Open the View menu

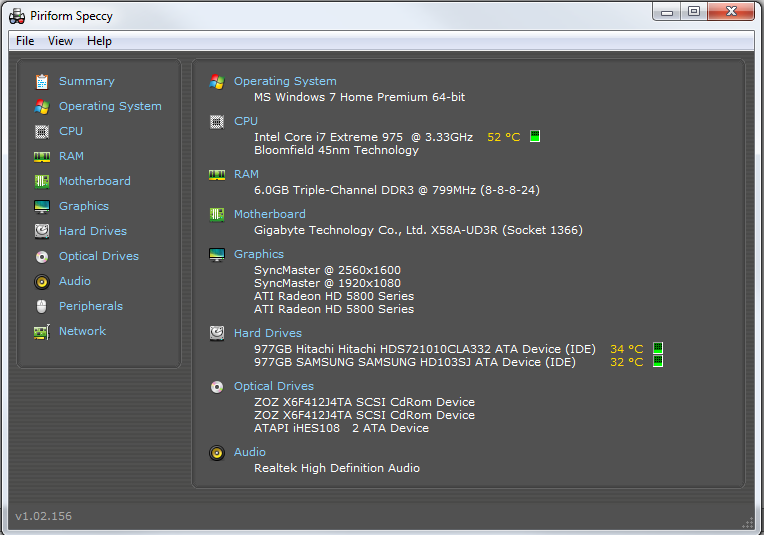coord(60,41)
